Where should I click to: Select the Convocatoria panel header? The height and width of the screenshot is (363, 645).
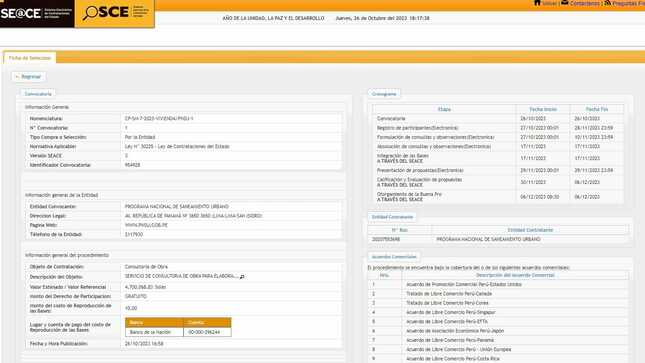point(38,94)
